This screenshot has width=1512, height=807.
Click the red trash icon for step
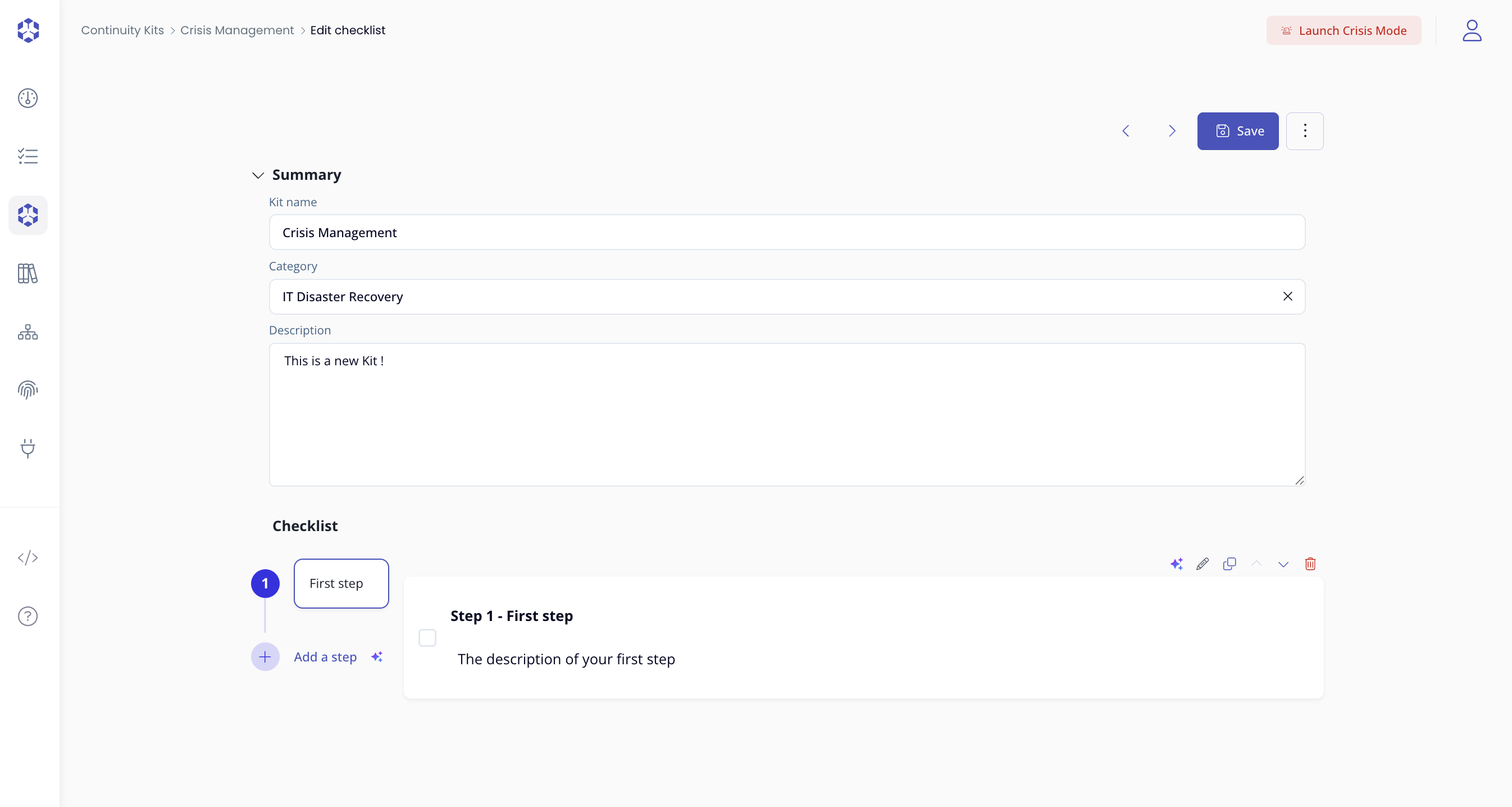click(1310, 564)
